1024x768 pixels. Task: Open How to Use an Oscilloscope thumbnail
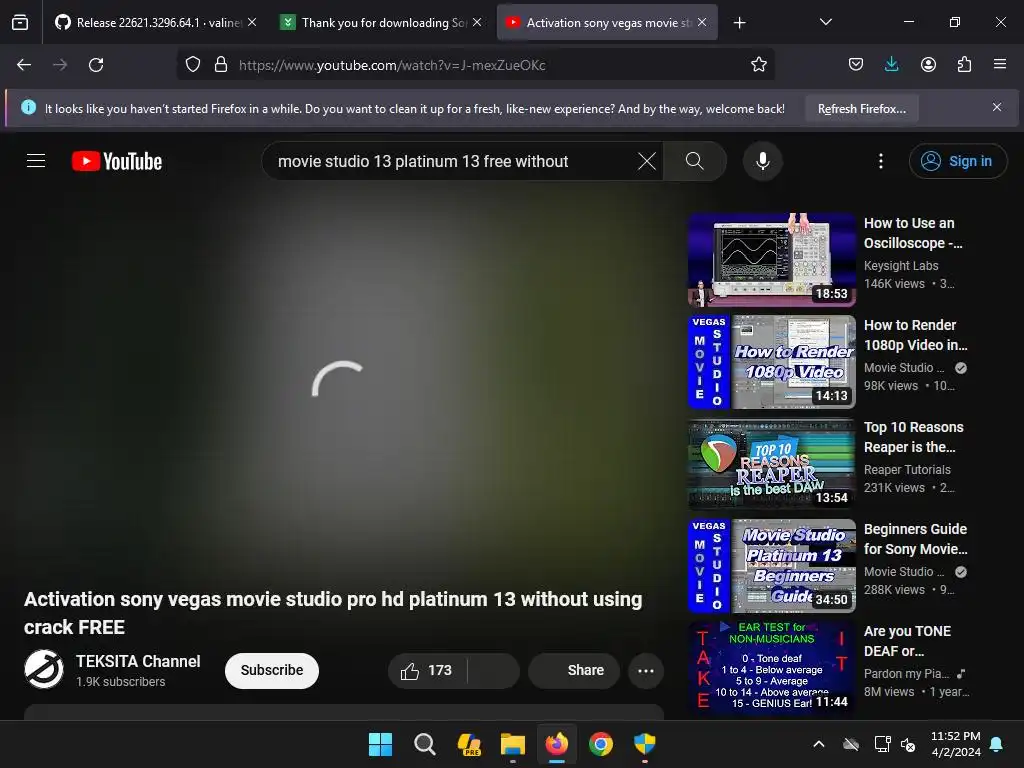click(772, 259)
